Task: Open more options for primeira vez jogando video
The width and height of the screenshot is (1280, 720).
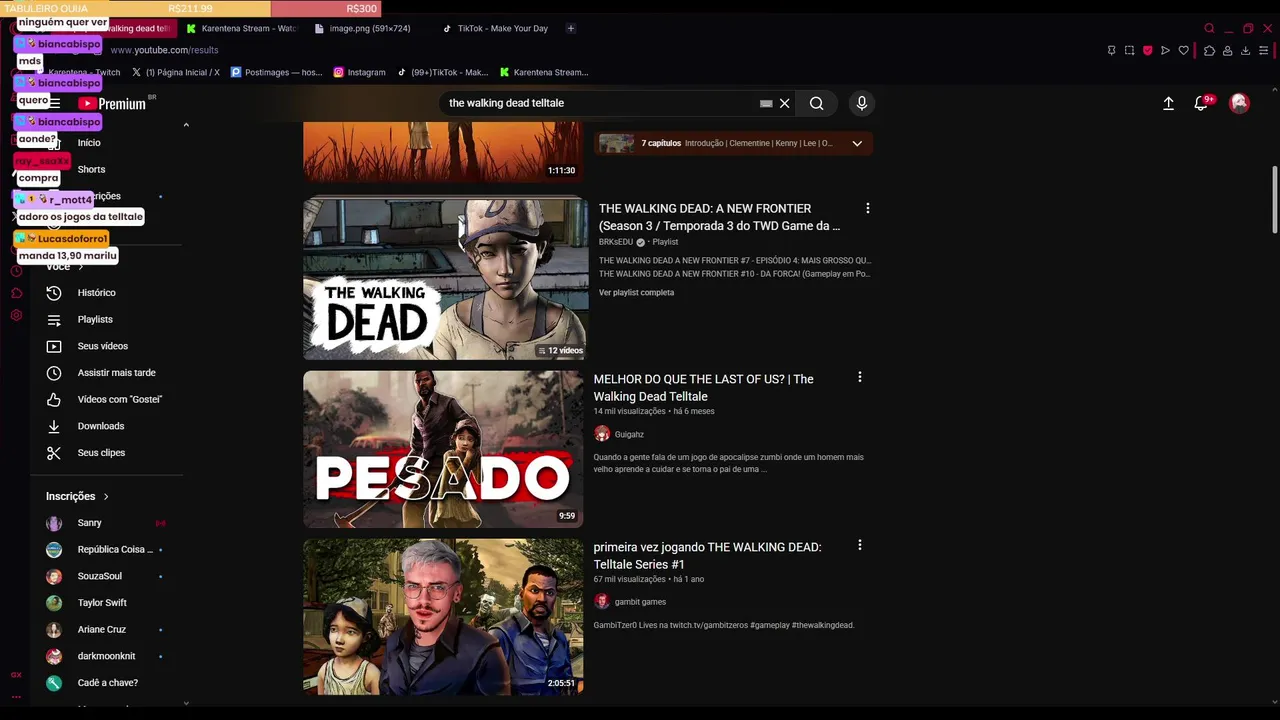Action: click(x=859, y=545)
